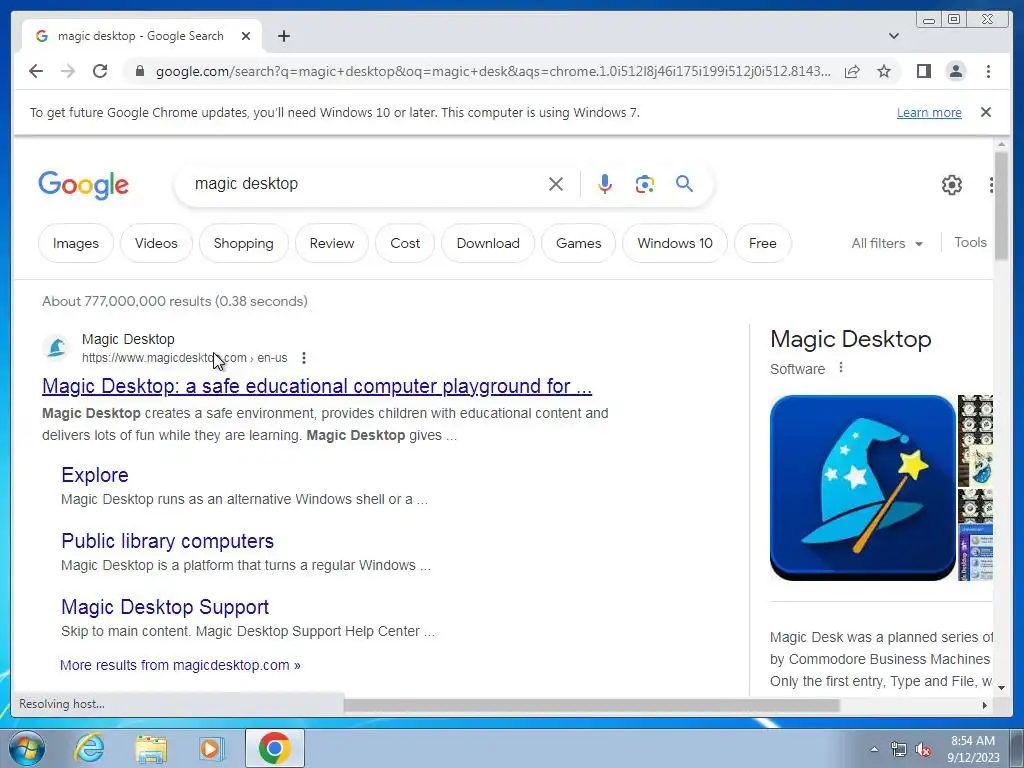Open Windows Explorer folder on the taskbar

151,749
